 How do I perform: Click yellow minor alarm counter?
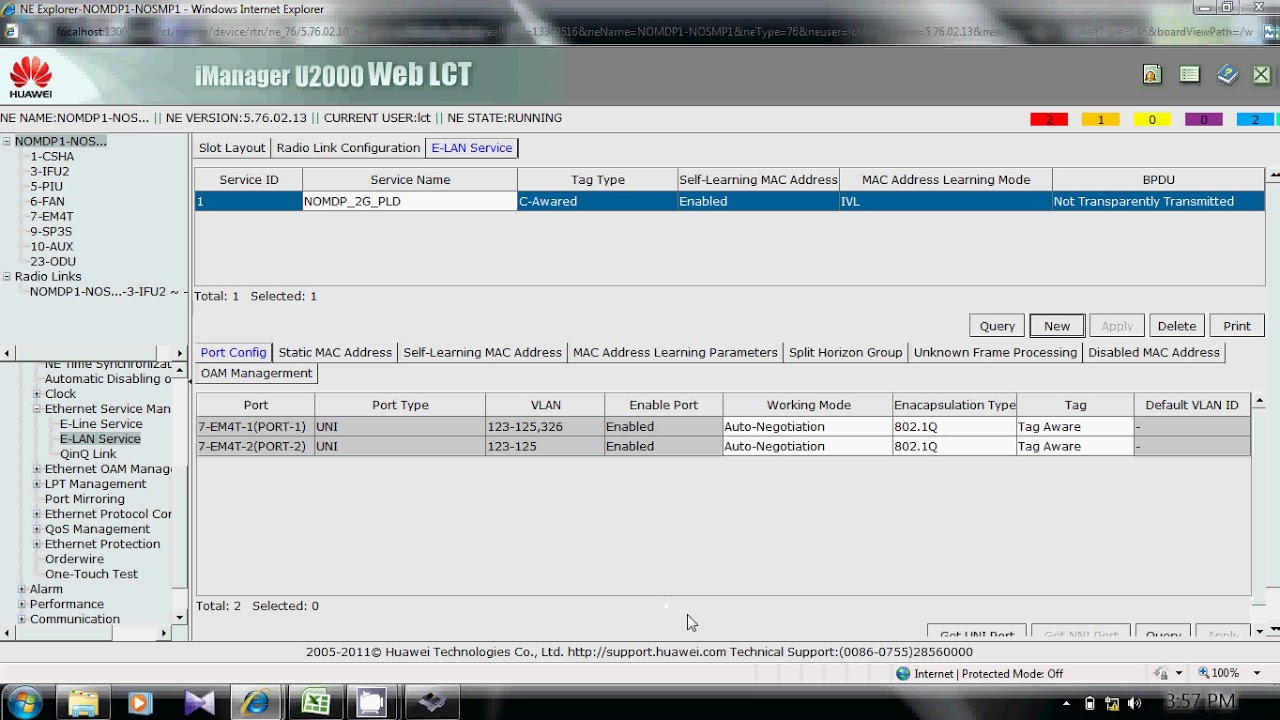[1152, 119]
